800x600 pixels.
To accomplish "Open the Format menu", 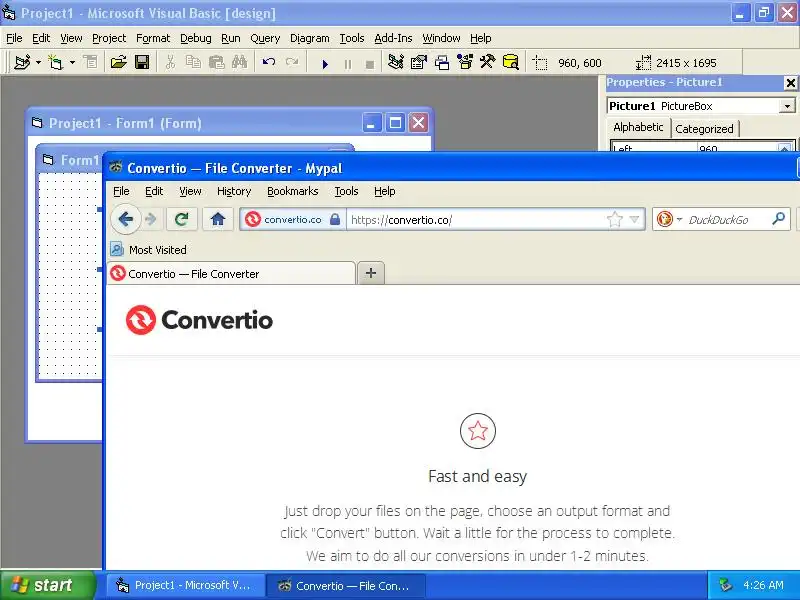I will tap(153, 38).
